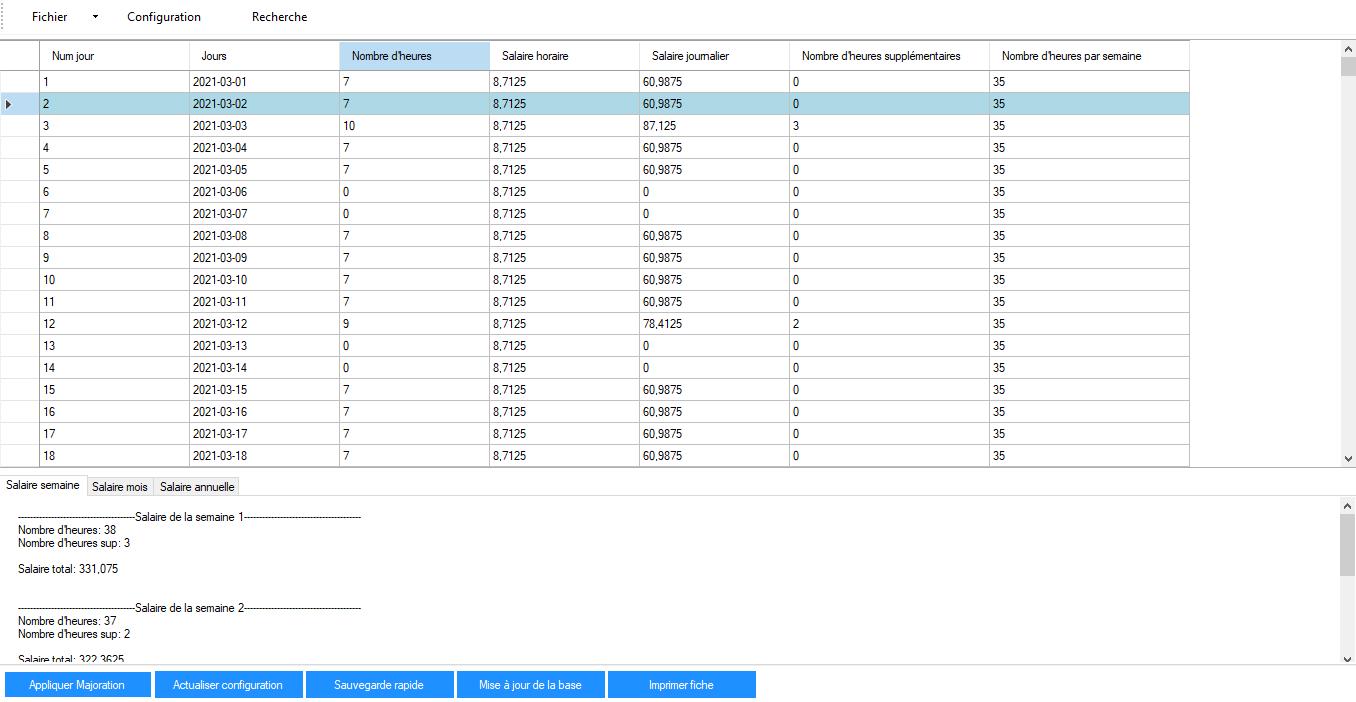Select daily salary cell 87,125
The height and width of the screenshot is (702, 1356).
pyautogui.click(x=714, y=126)
